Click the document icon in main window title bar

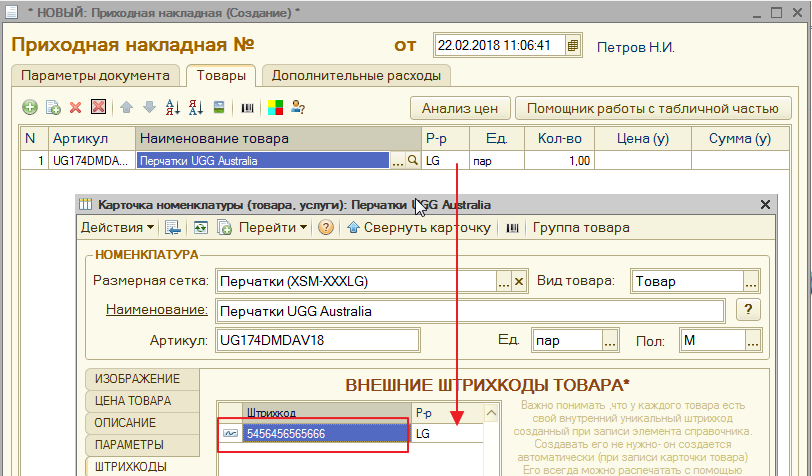[x=11, y=11]
